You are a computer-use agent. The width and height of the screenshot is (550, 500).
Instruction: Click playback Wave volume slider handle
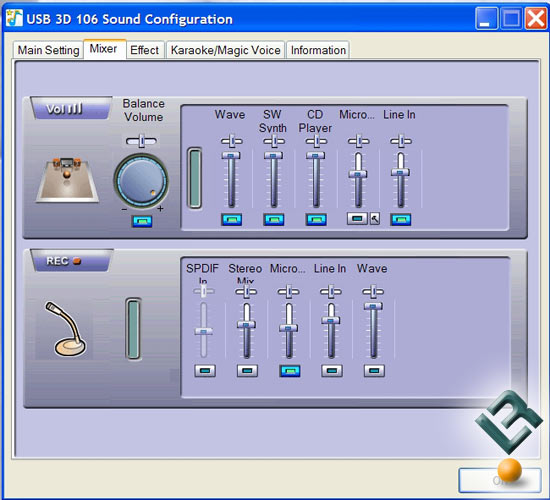tap(231, 155)
